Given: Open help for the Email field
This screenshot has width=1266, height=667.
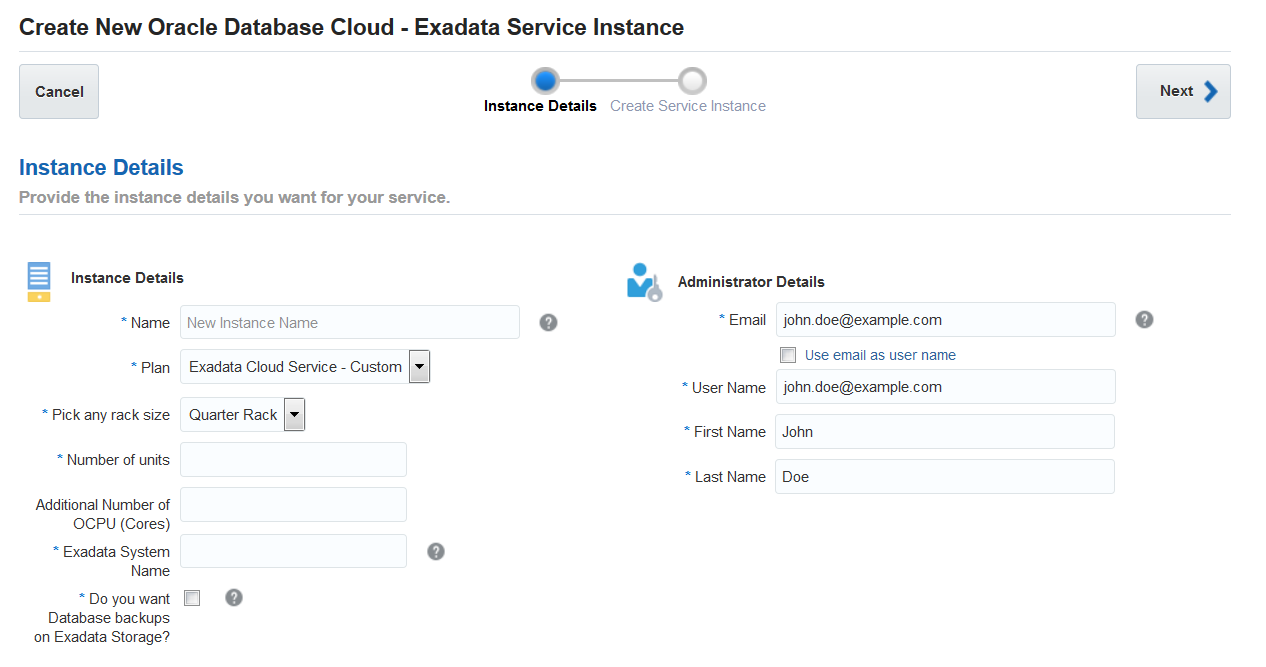Looking at the screenshot, I should coord(1144,319).
